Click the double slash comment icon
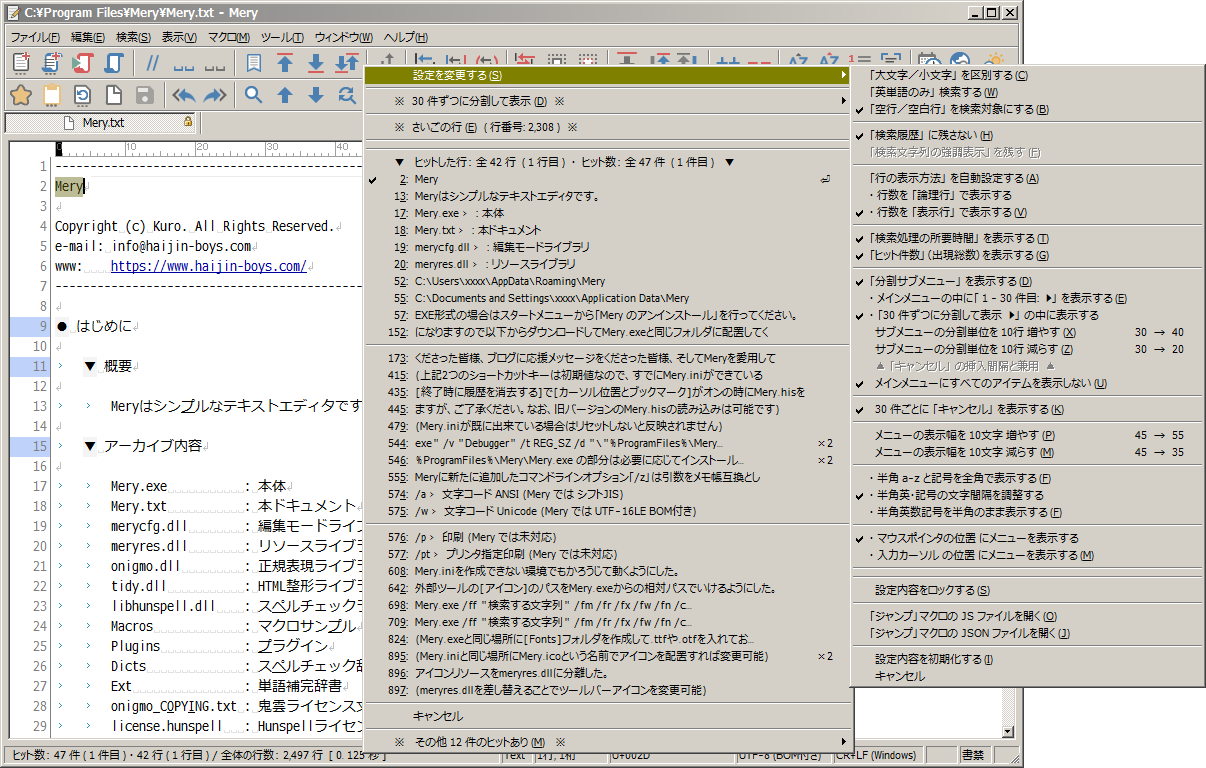The image size is (1206, 768). (x=153, y=63)
